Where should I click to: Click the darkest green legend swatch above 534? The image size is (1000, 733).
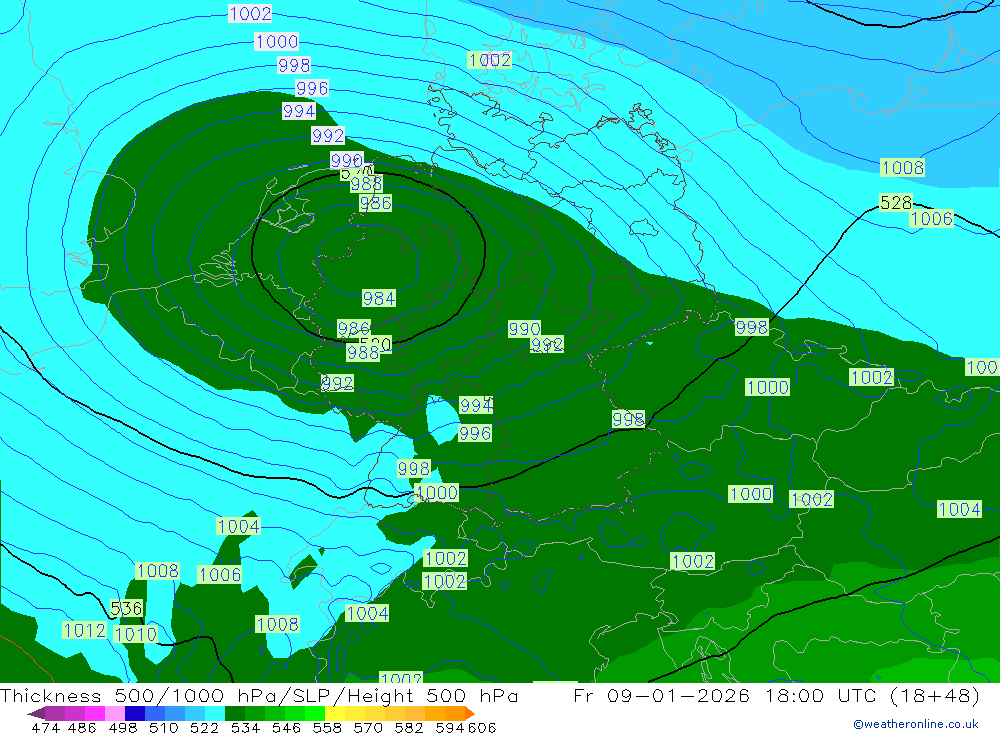(x=235, y=713)
